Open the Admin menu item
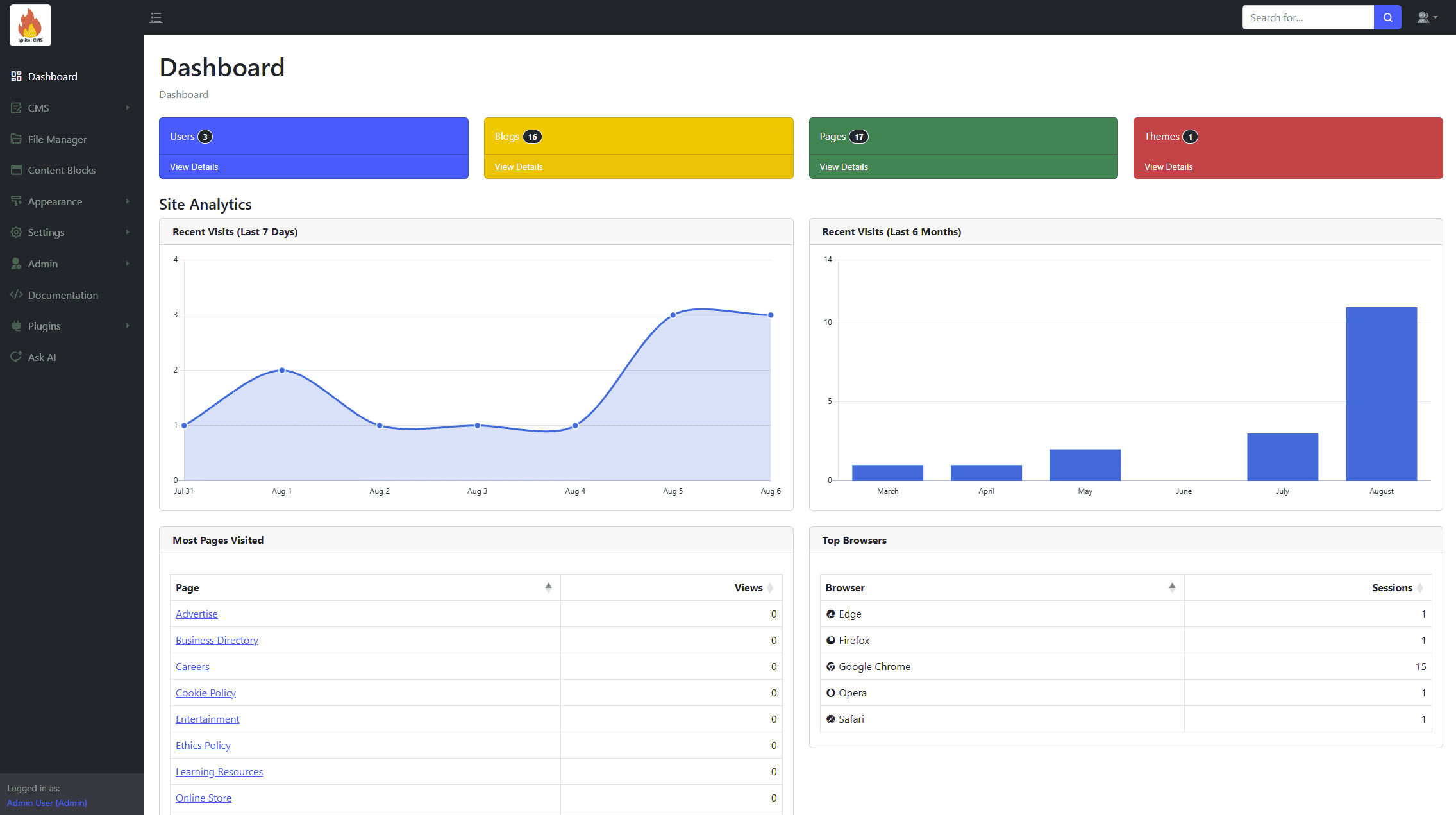Viewport: 1456px width, 815px height. point(43,264)
